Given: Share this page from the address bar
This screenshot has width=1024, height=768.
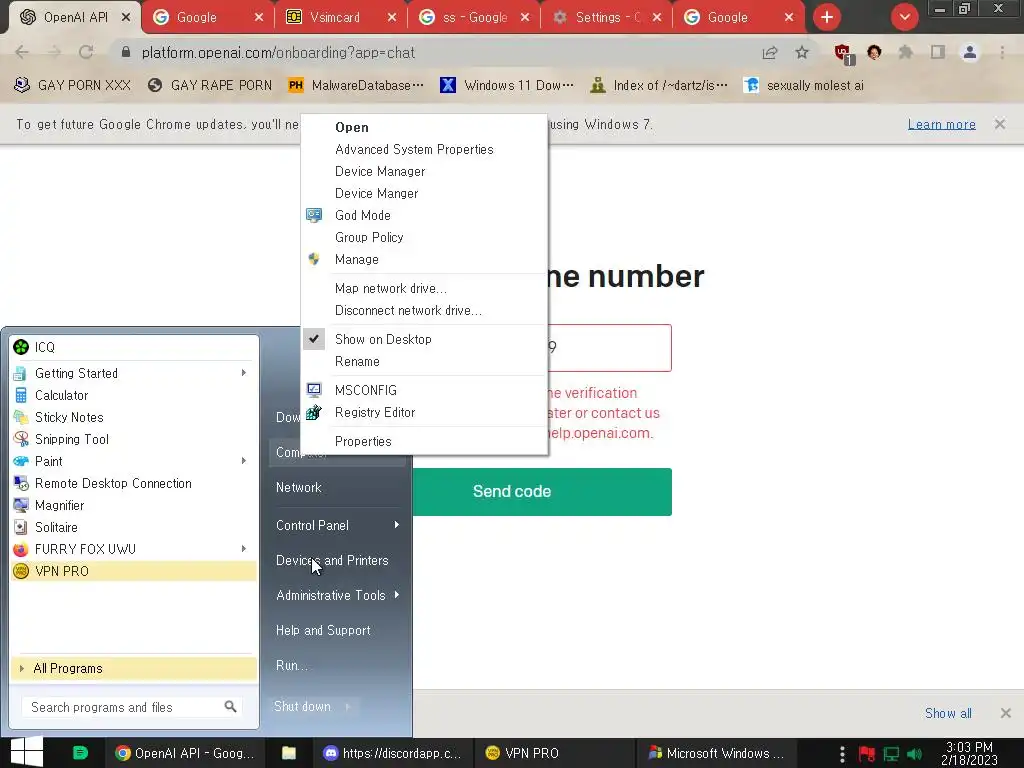Looking at the screenshot, I should (x=770, y=53).
